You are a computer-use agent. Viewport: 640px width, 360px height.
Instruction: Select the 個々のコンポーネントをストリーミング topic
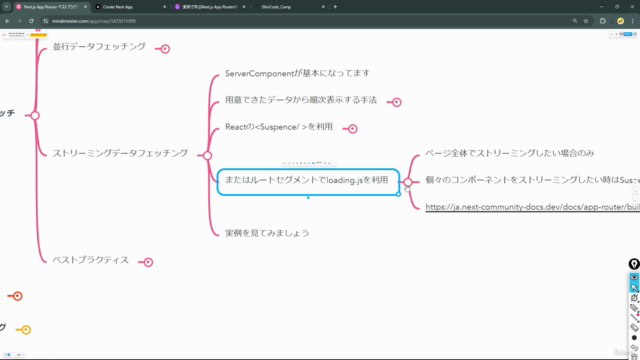click(532, 180)
